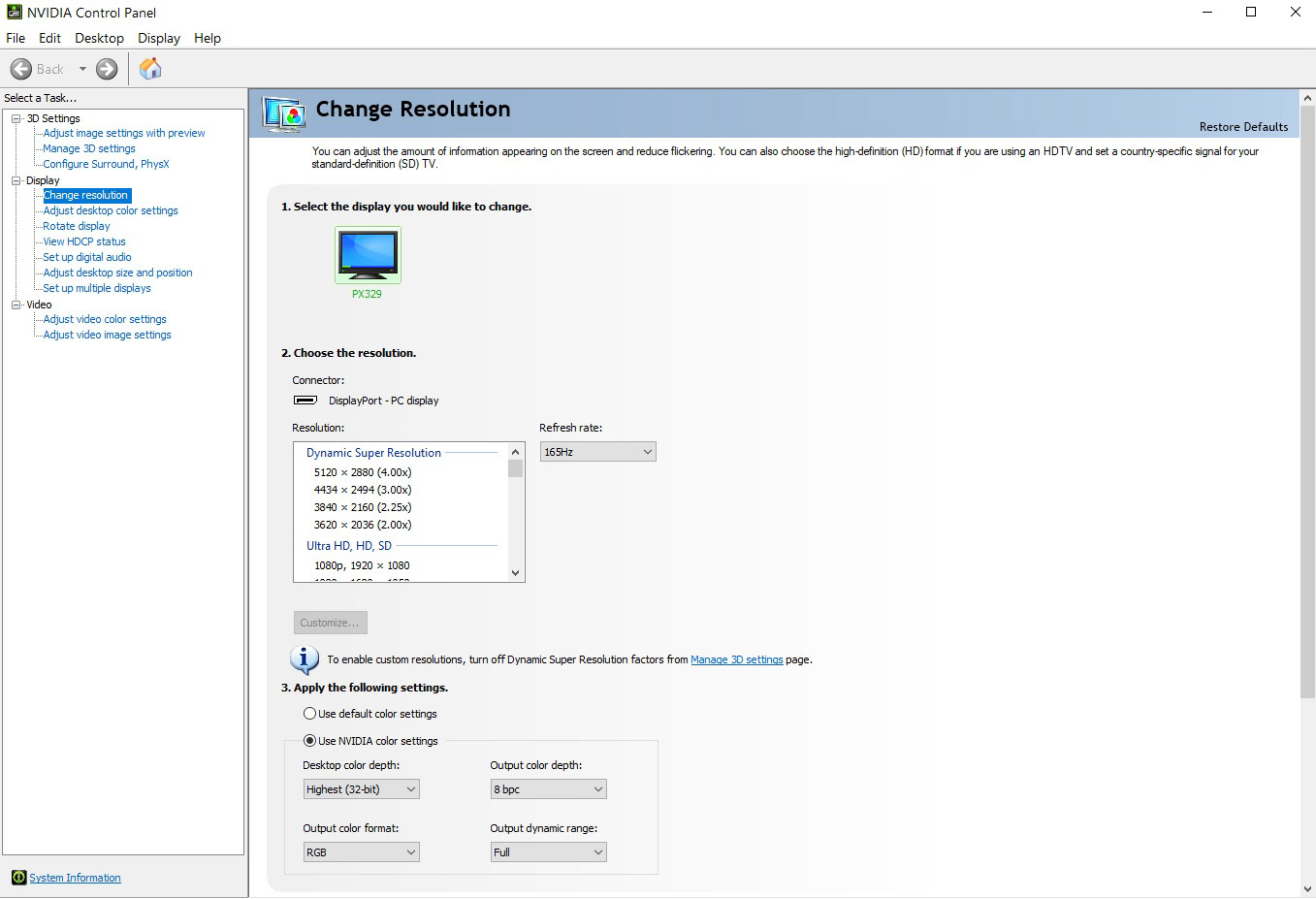Select Use default color settings
1316x899 pixels.
click(x=309, y=714)
